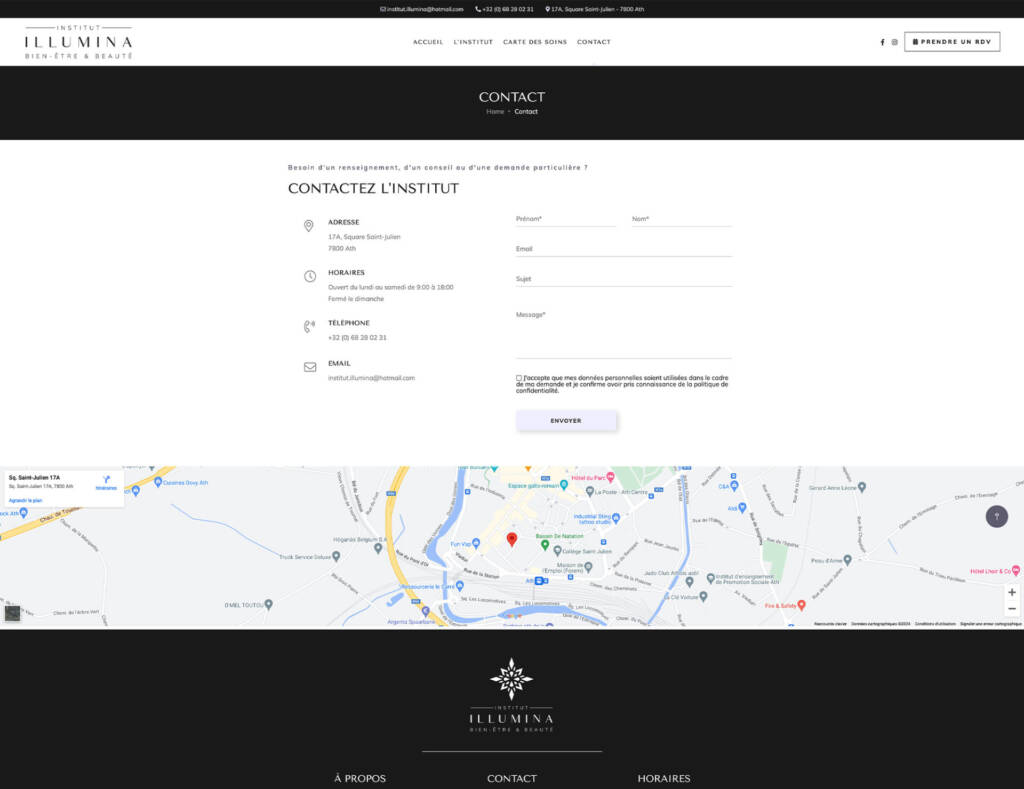The width and height of the screenshot is (1024, 789).
Task: Click into the Message text area
Action: [623, 333]
